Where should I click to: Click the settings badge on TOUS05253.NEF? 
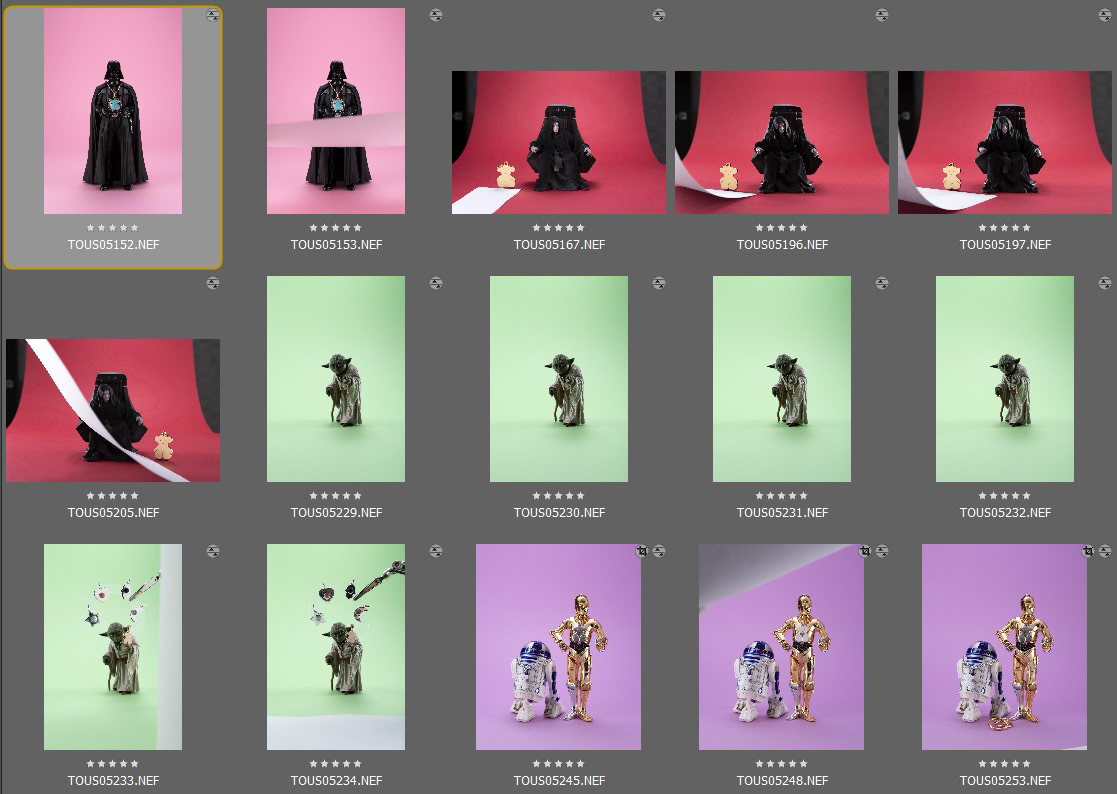click(1105, 550)
